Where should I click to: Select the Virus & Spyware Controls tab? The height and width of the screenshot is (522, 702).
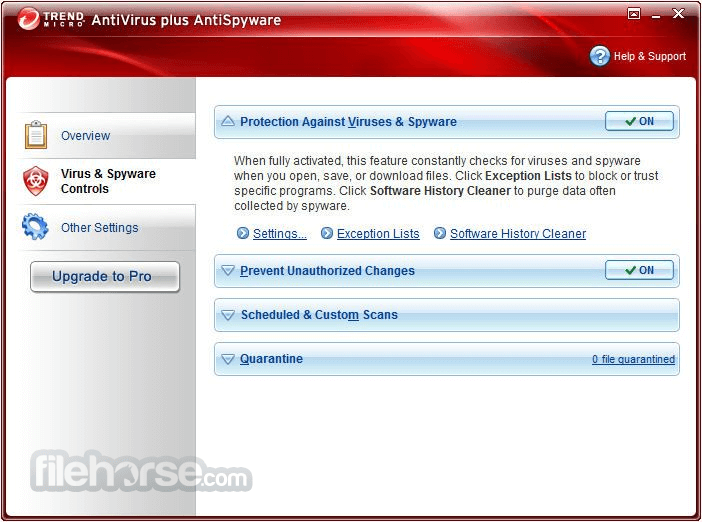(107, 181)
